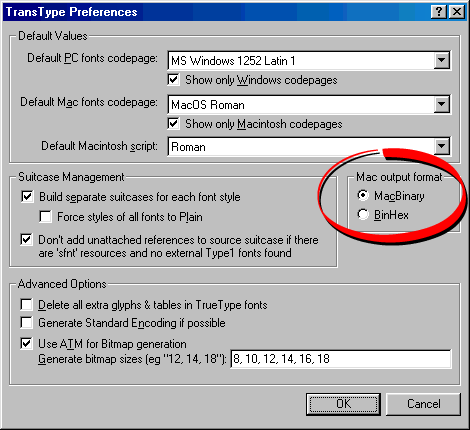
Task: Click the Generate bitmap sizes text field
Action: point(341,359)
